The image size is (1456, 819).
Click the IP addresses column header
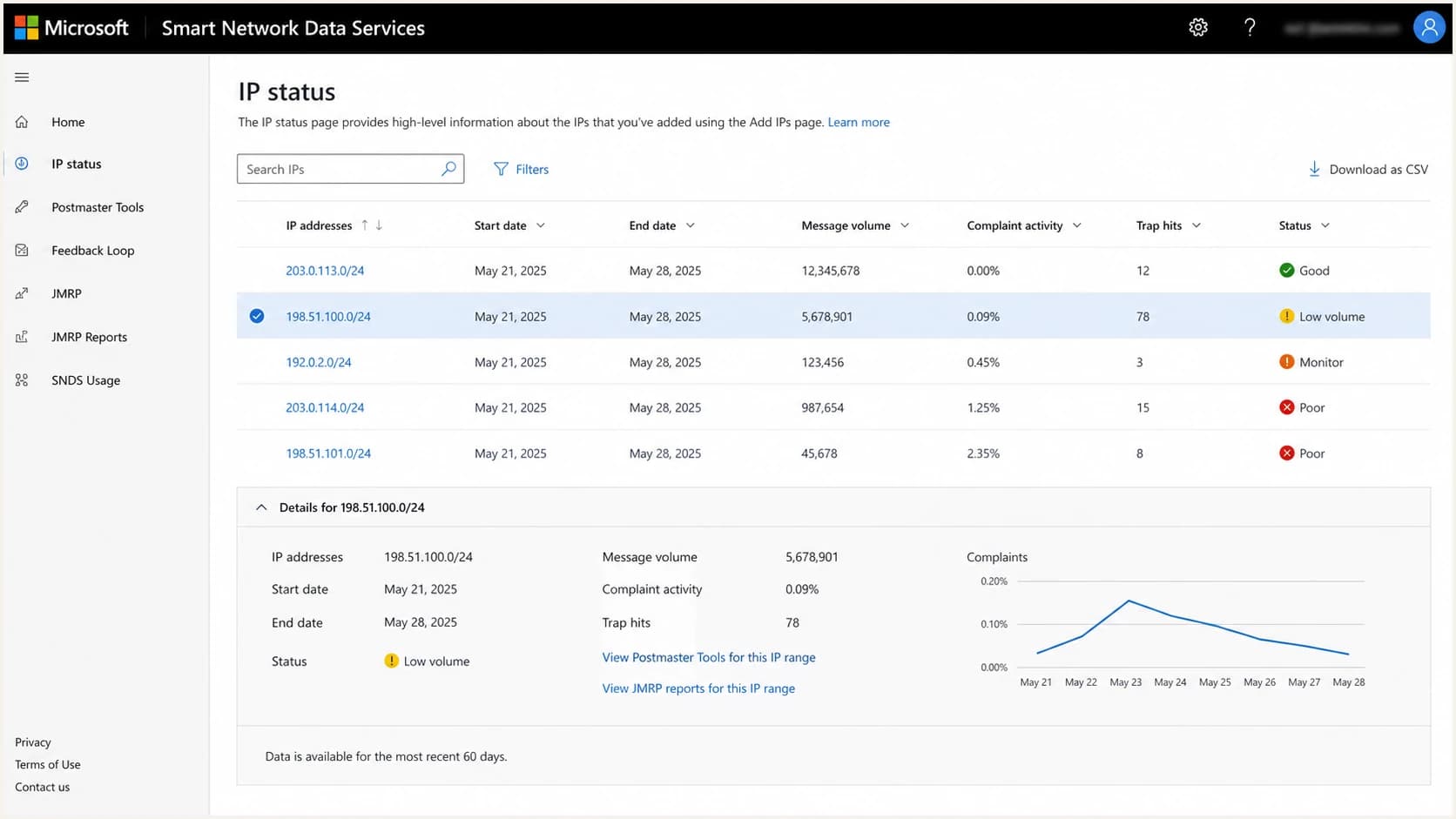319,225
